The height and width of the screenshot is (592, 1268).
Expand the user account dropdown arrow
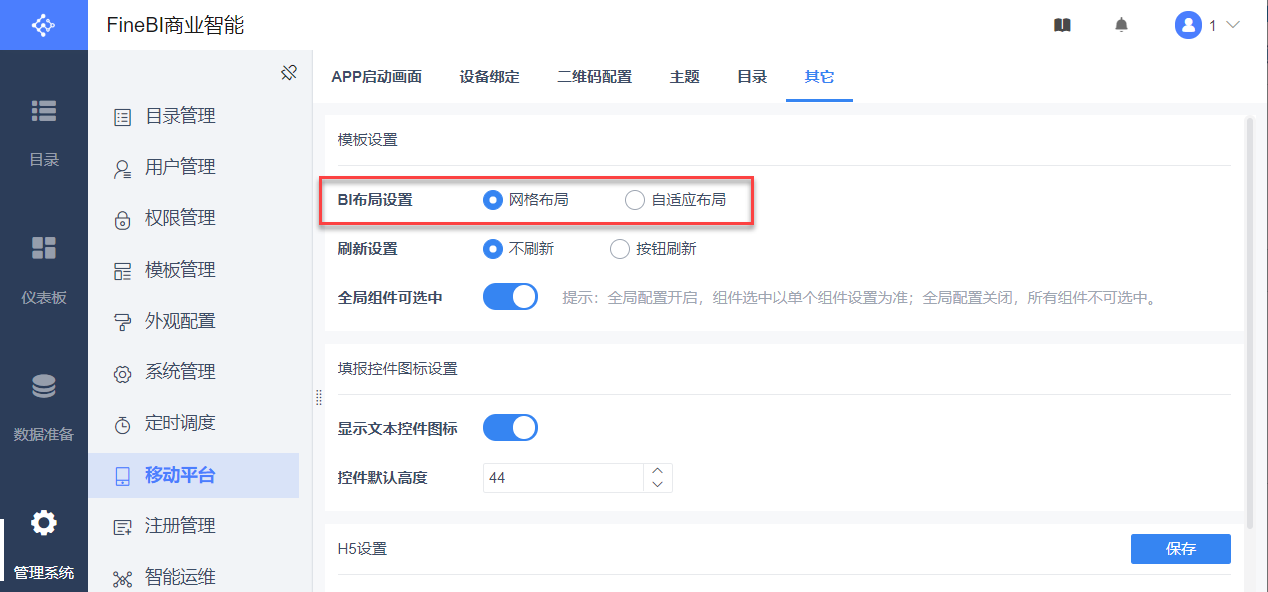coord(1232,25)
